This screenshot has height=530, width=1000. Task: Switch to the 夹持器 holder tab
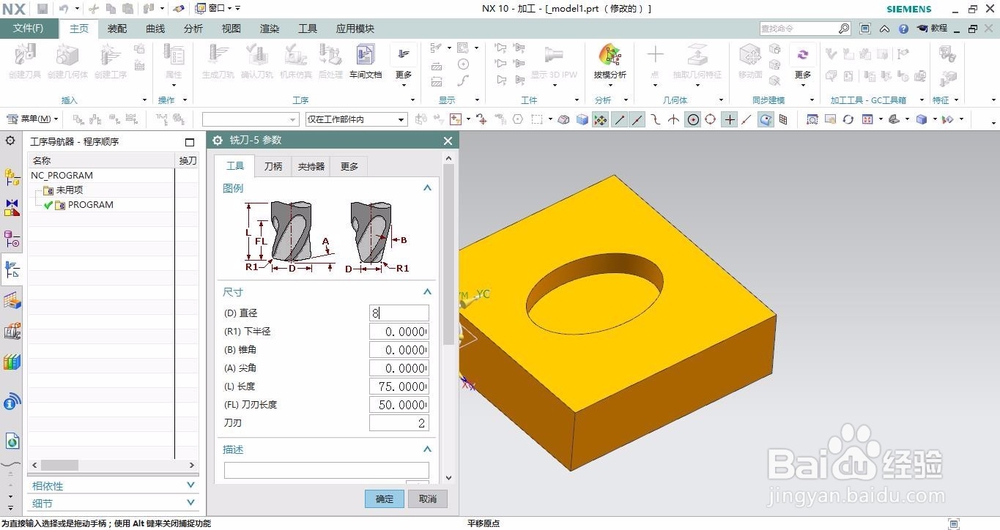(x=311, y=166)
